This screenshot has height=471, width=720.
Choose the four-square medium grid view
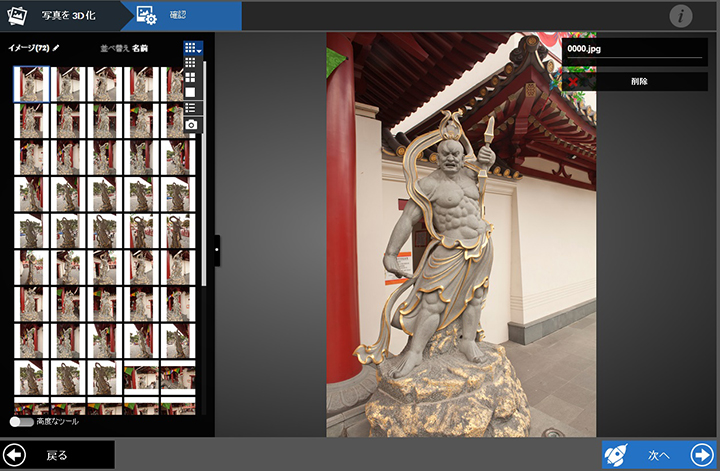[190, 77]
